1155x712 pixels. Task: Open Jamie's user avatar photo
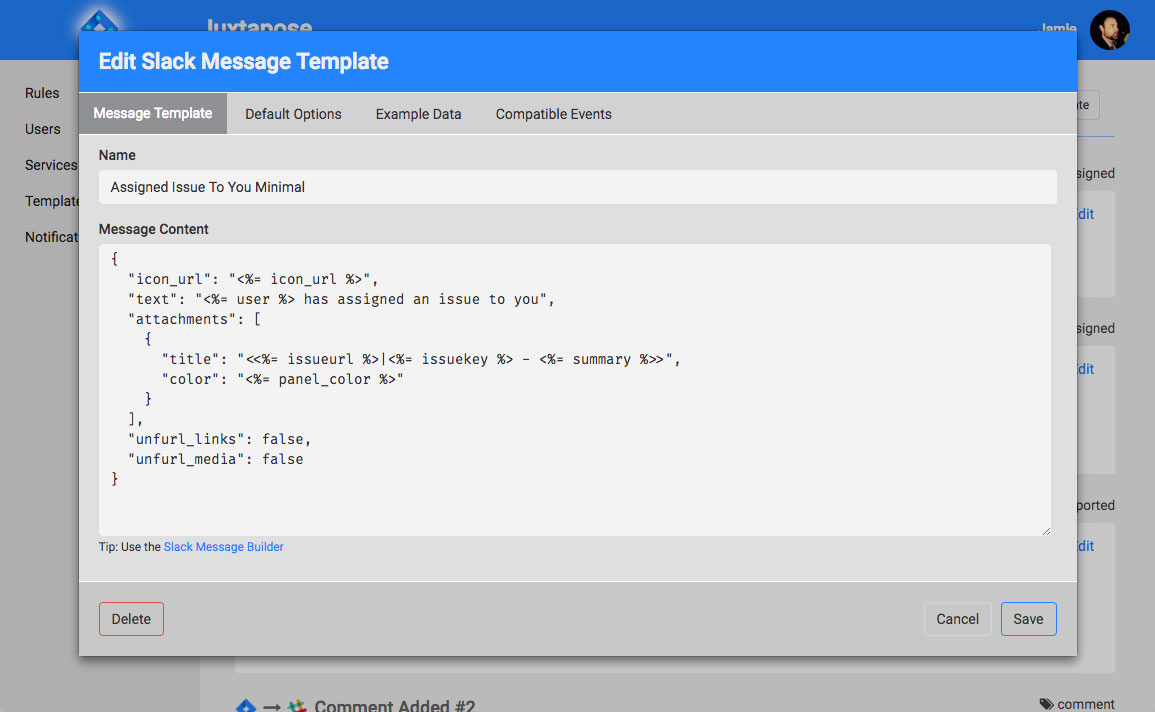coord(1109,30)
